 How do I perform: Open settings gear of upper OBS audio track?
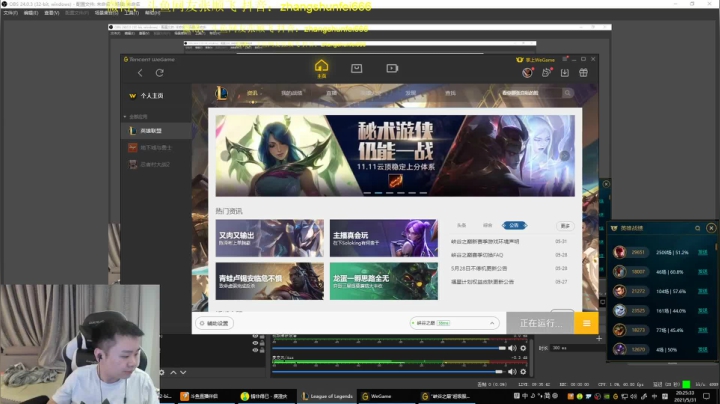[x=523, y=348]
